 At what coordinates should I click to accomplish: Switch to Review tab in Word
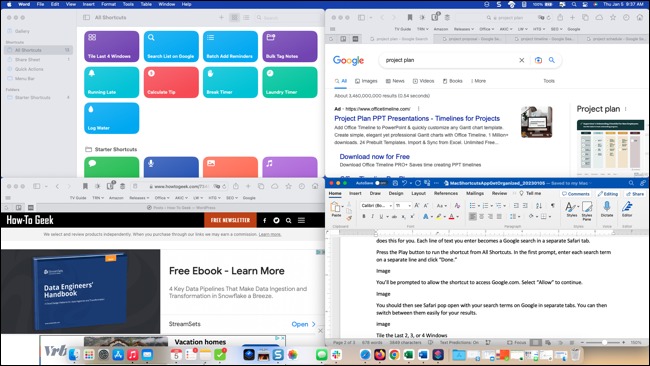[500, 193]
